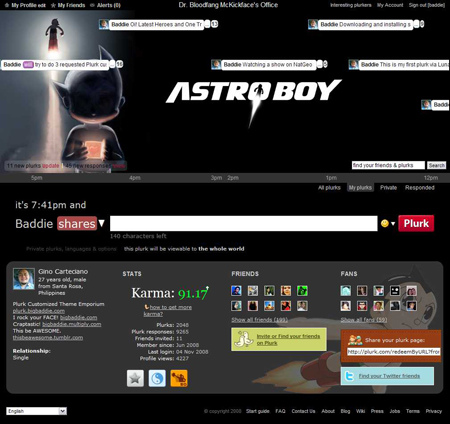Open My Friends in top bar

click(x=71, y=5)
